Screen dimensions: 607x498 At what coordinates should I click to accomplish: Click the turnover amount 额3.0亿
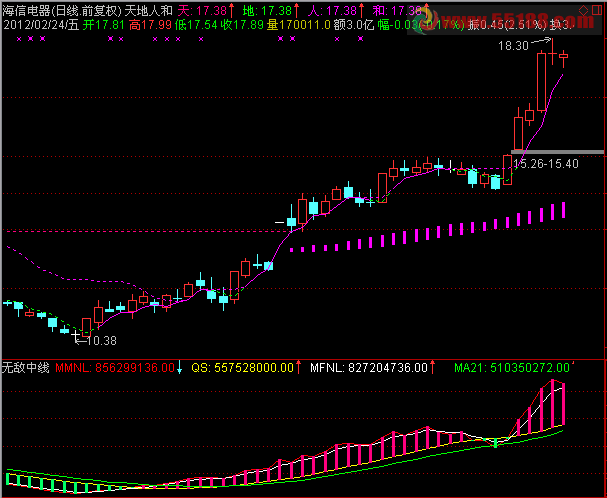(x=354, y=25)
